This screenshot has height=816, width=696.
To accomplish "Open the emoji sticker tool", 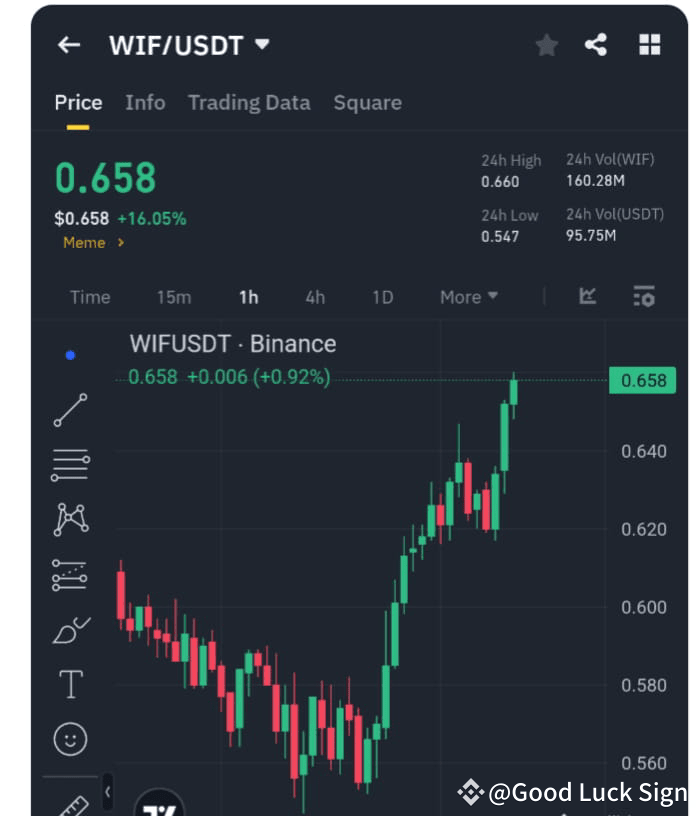I will 70,740.
